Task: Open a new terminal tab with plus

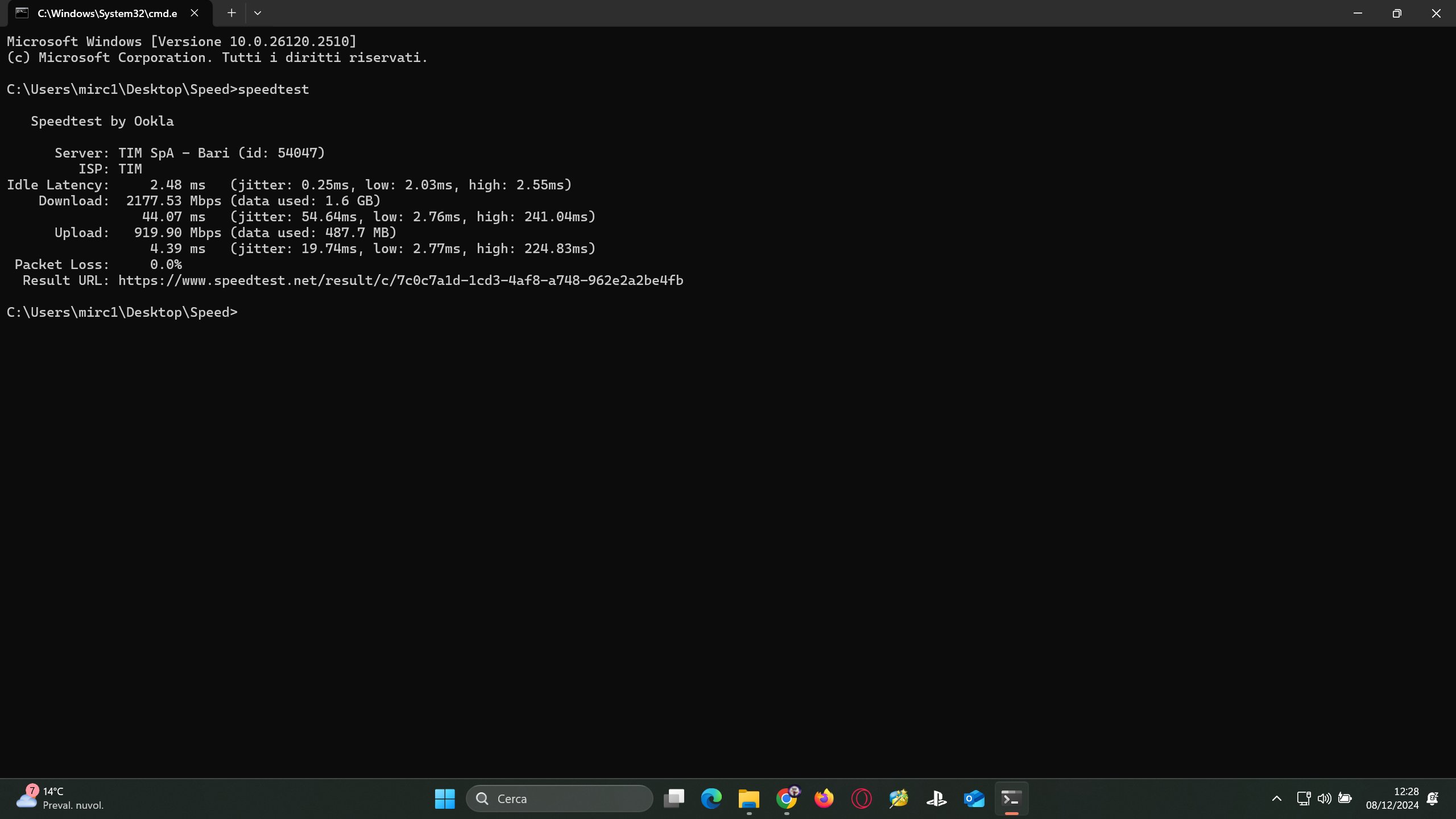Action: tap(231, 13)
